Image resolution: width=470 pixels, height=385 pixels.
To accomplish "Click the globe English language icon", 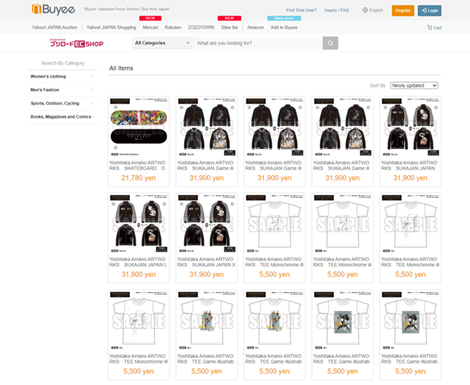I will pos(365,10).
